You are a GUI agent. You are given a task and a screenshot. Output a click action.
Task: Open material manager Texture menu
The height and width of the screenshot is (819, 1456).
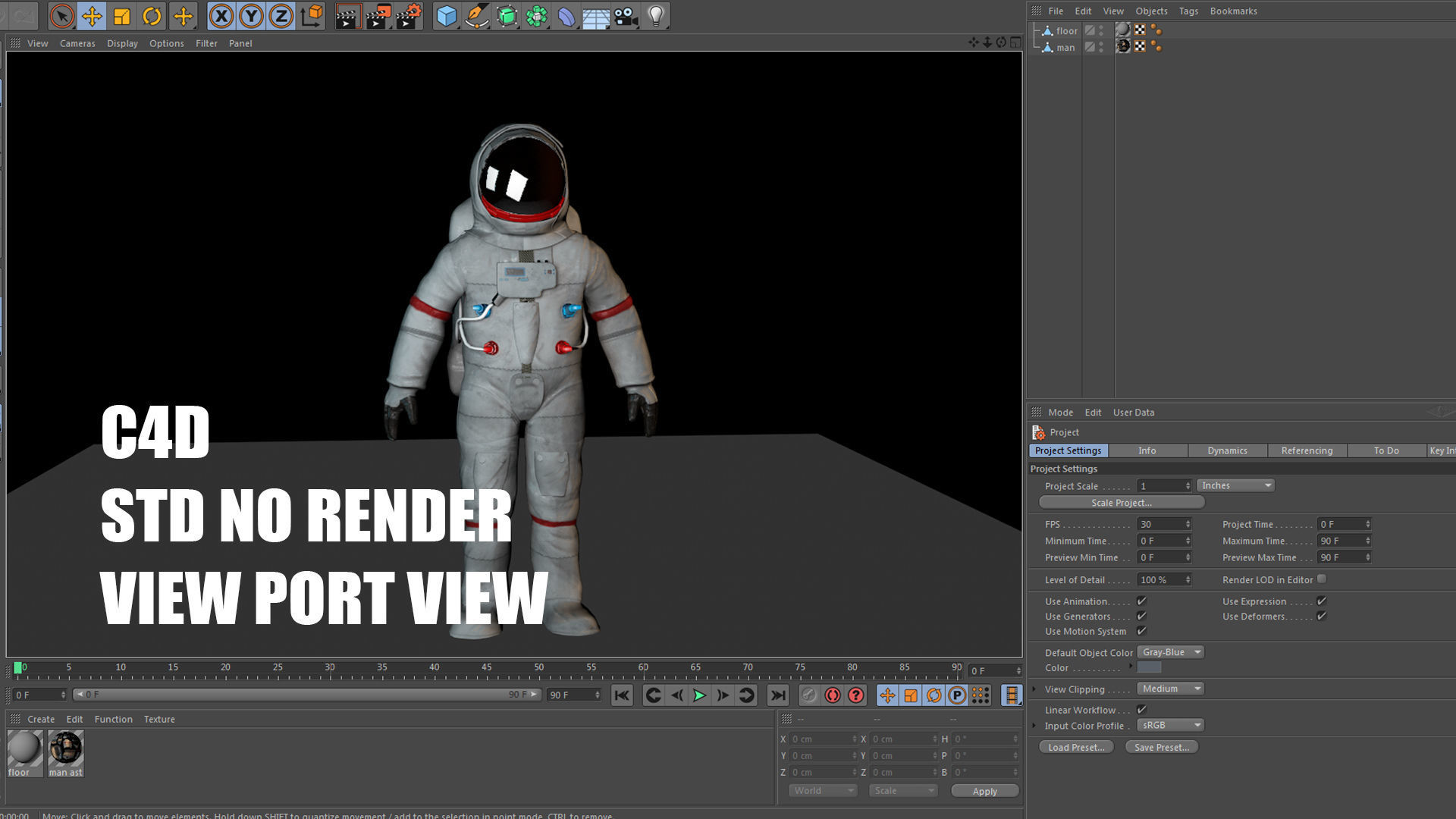159,719
